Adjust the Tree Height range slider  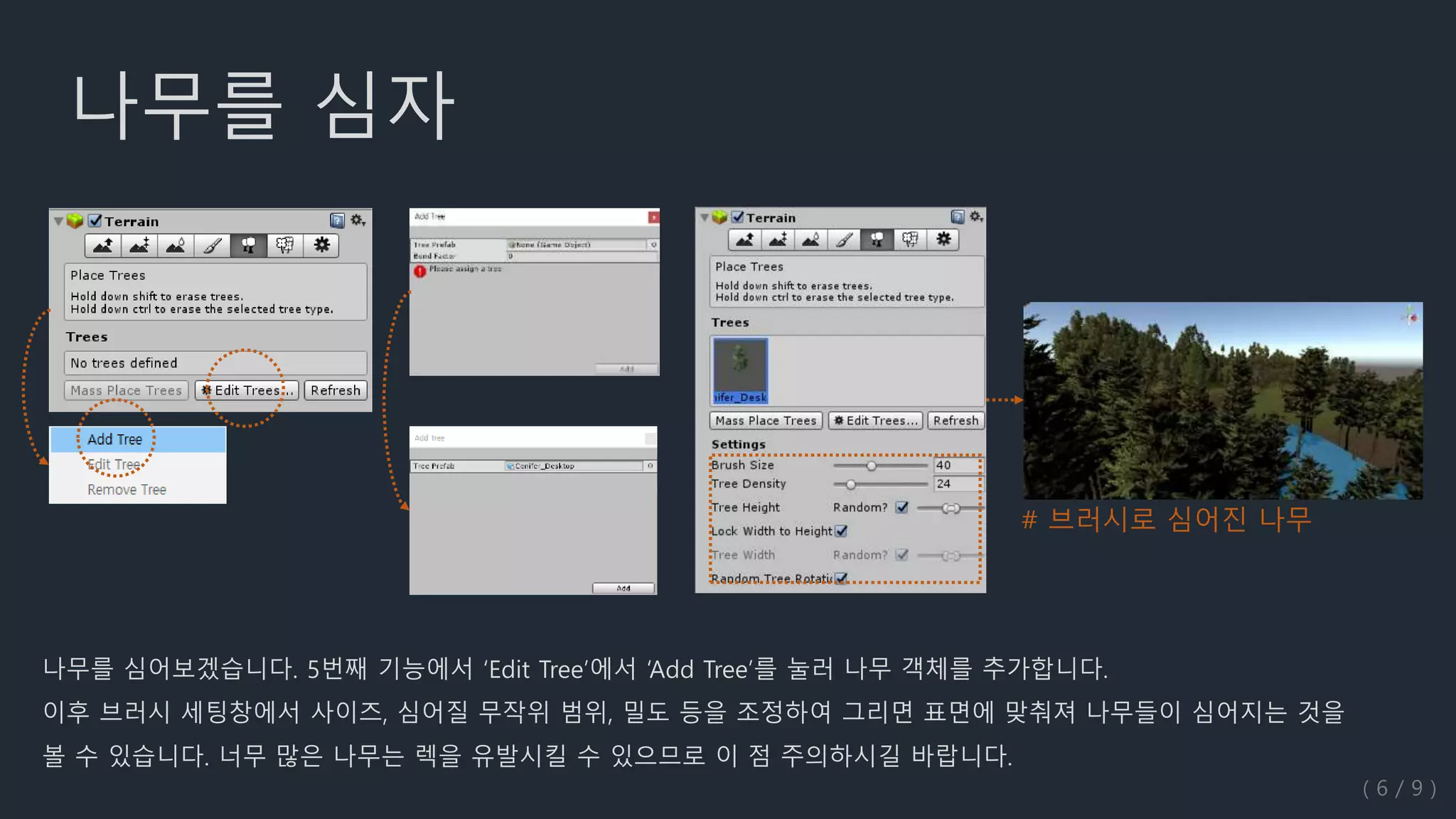(x=950, y=508)
